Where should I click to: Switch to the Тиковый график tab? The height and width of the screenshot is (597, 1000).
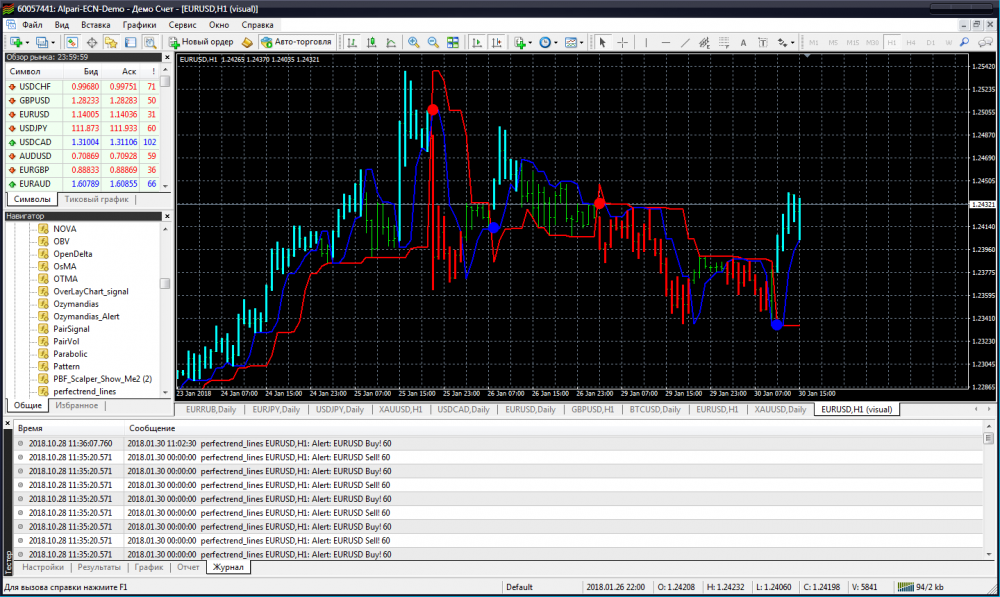point(96,199)
